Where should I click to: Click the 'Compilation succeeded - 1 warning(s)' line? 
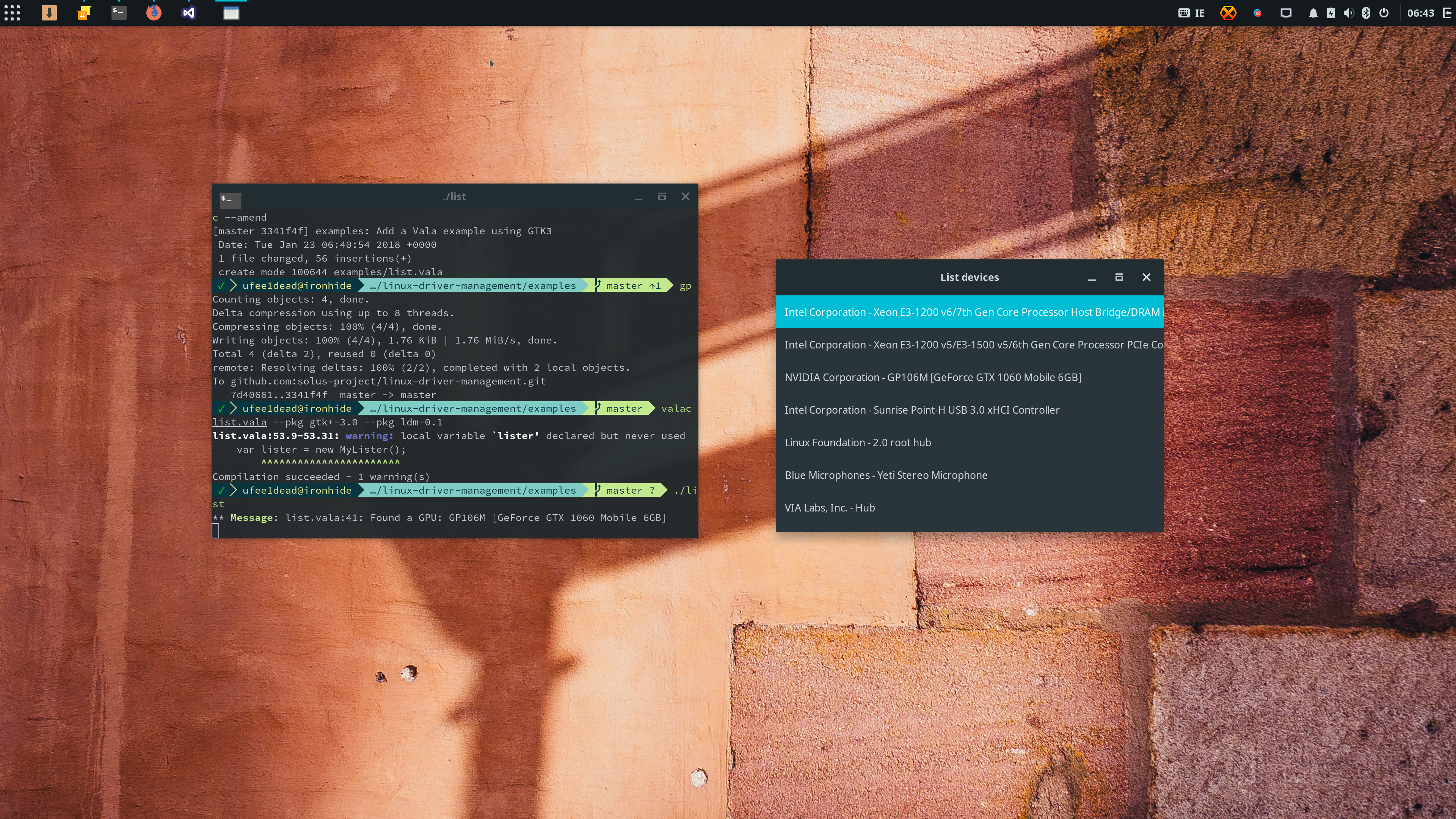coord(321,477)
